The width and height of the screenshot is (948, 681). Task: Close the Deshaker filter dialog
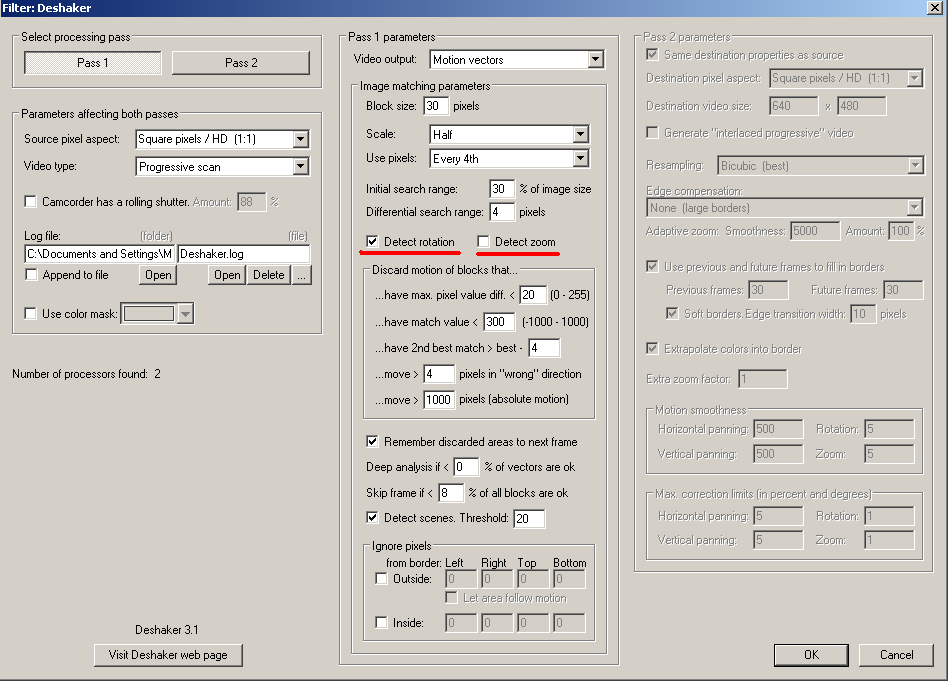(x=934, y=7)
